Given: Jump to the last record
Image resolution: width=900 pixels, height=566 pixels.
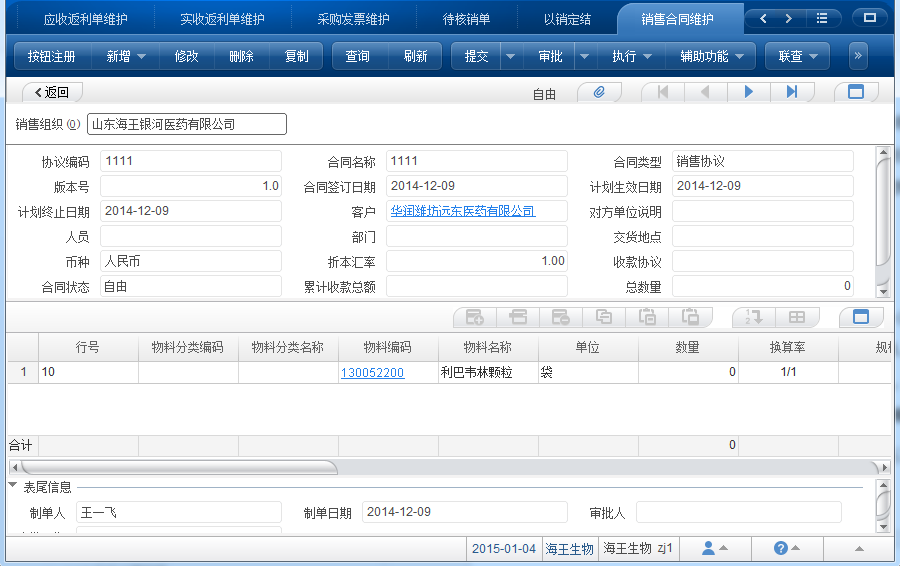Looking at the screenshot, I should click(792, 92).
